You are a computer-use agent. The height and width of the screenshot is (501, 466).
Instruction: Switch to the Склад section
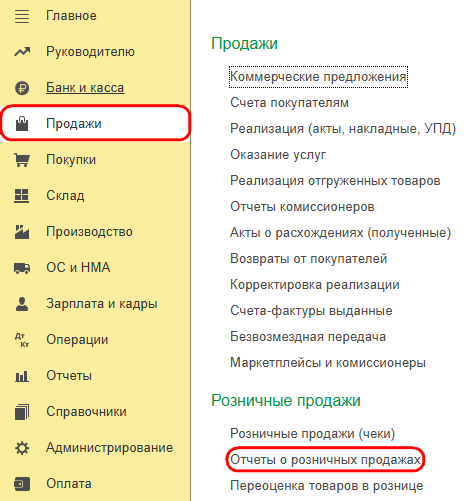(x=65, y=196)
